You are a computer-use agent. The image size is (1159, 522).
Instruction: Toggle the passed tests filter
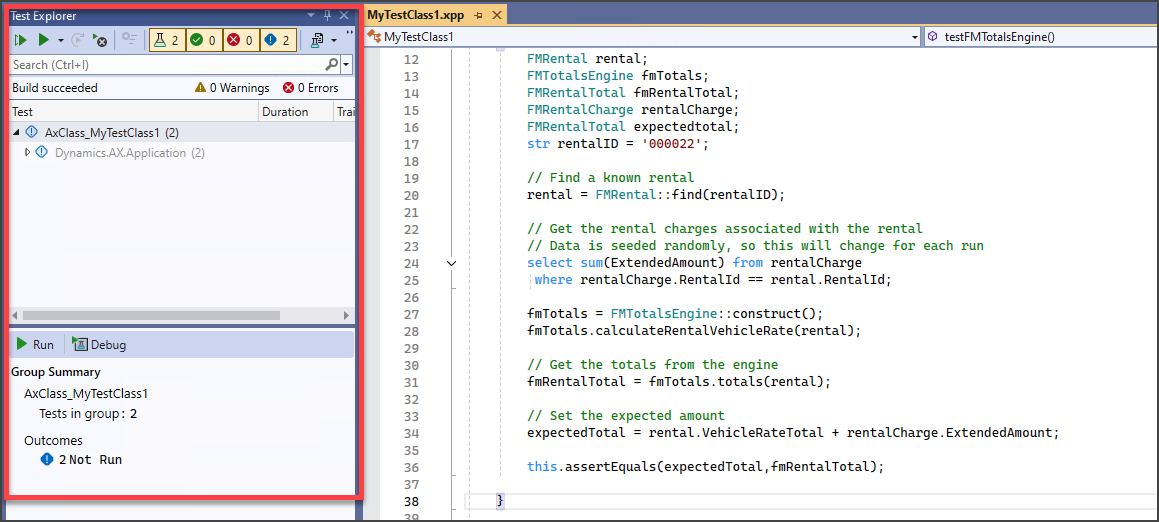pos(203,40)
